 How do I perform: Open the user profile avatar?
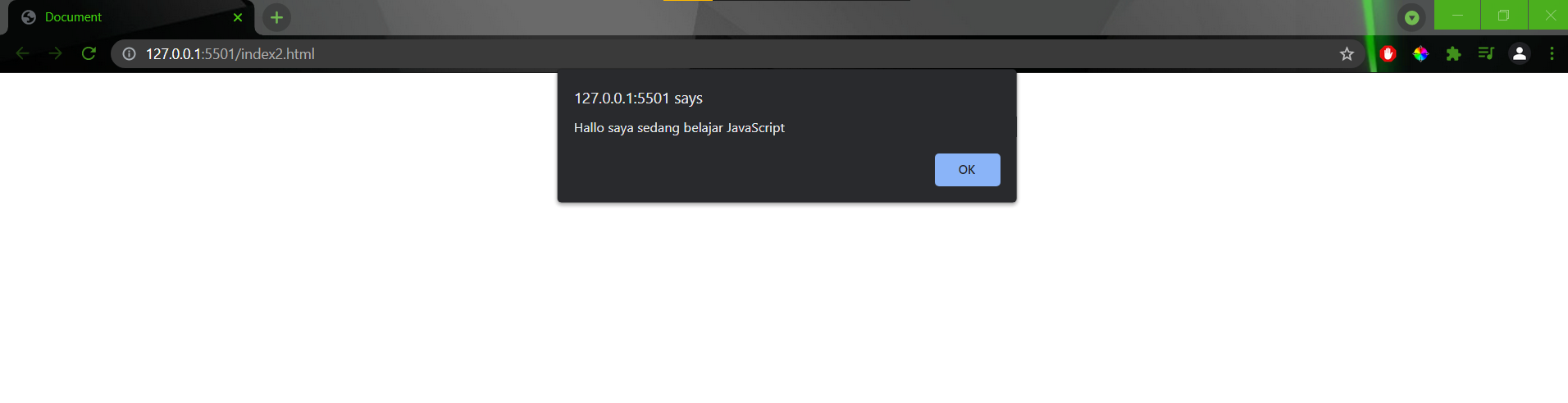coord(1519,54)
